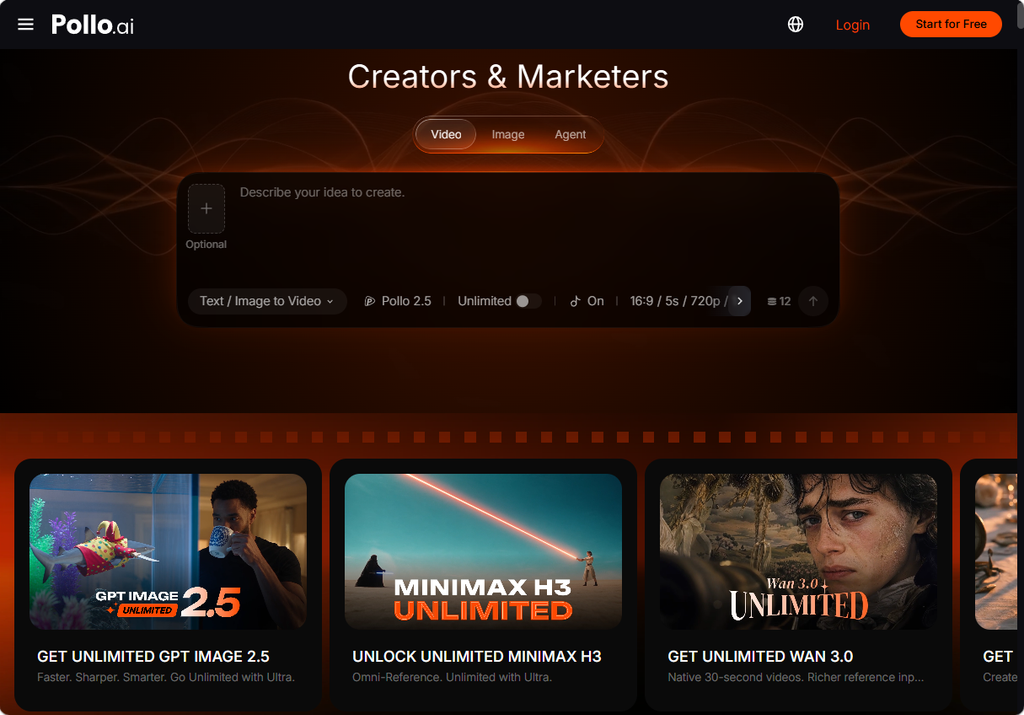
Task: Toggle the audio On setting
Action: pos(586,301)
